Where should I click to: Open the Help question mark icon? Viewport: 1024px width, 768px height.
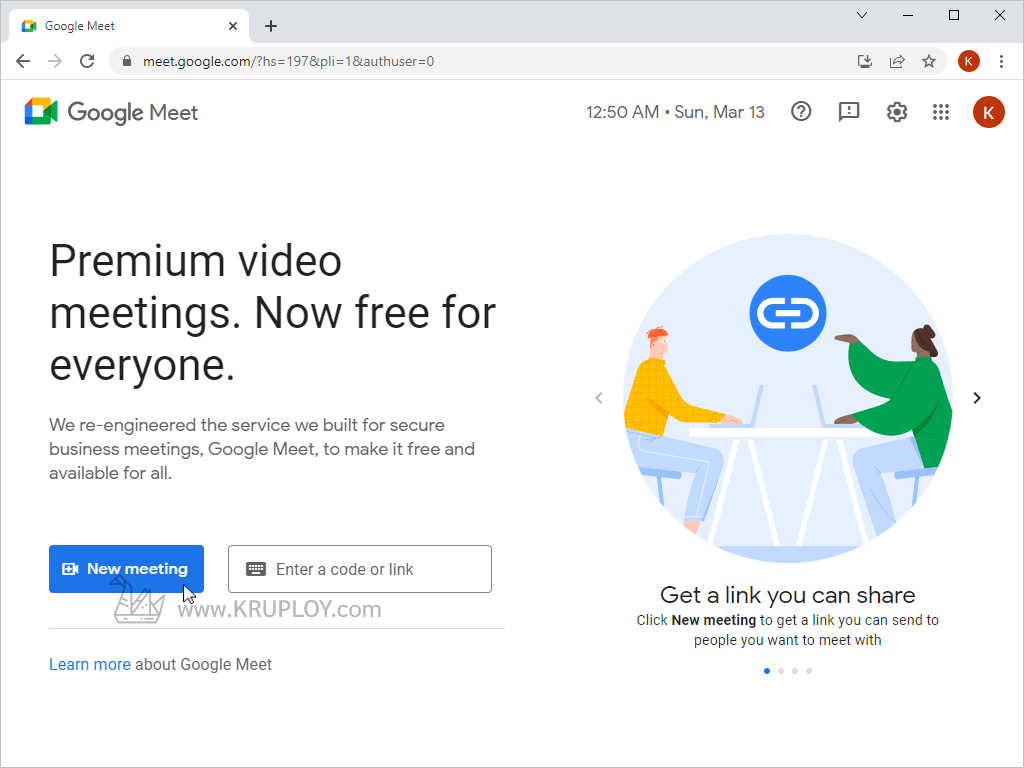coord(801,112)
